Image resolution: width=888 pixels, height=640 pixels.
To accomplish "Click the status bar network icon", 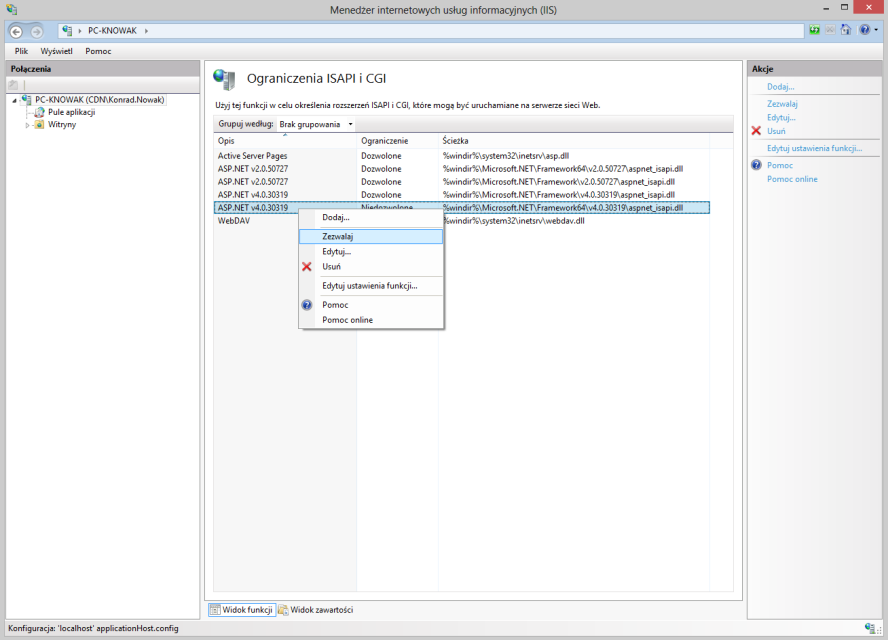I will (x=869, y=628).
